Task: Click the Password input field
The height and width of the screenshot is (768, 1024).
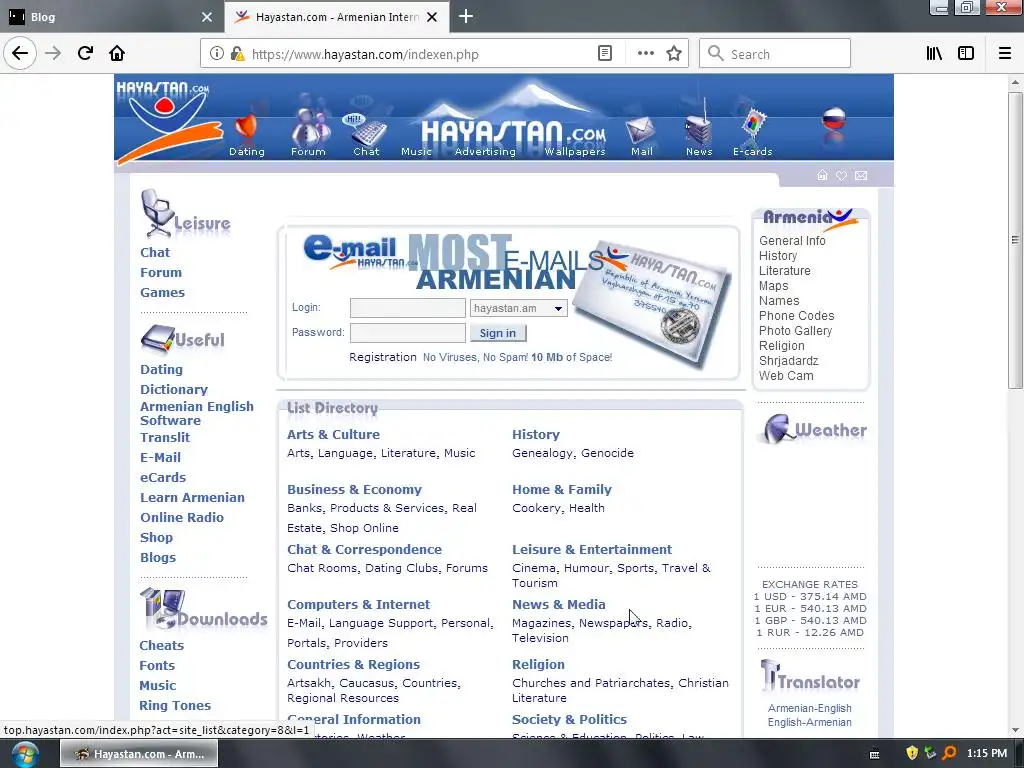Action: coord(408,333)
